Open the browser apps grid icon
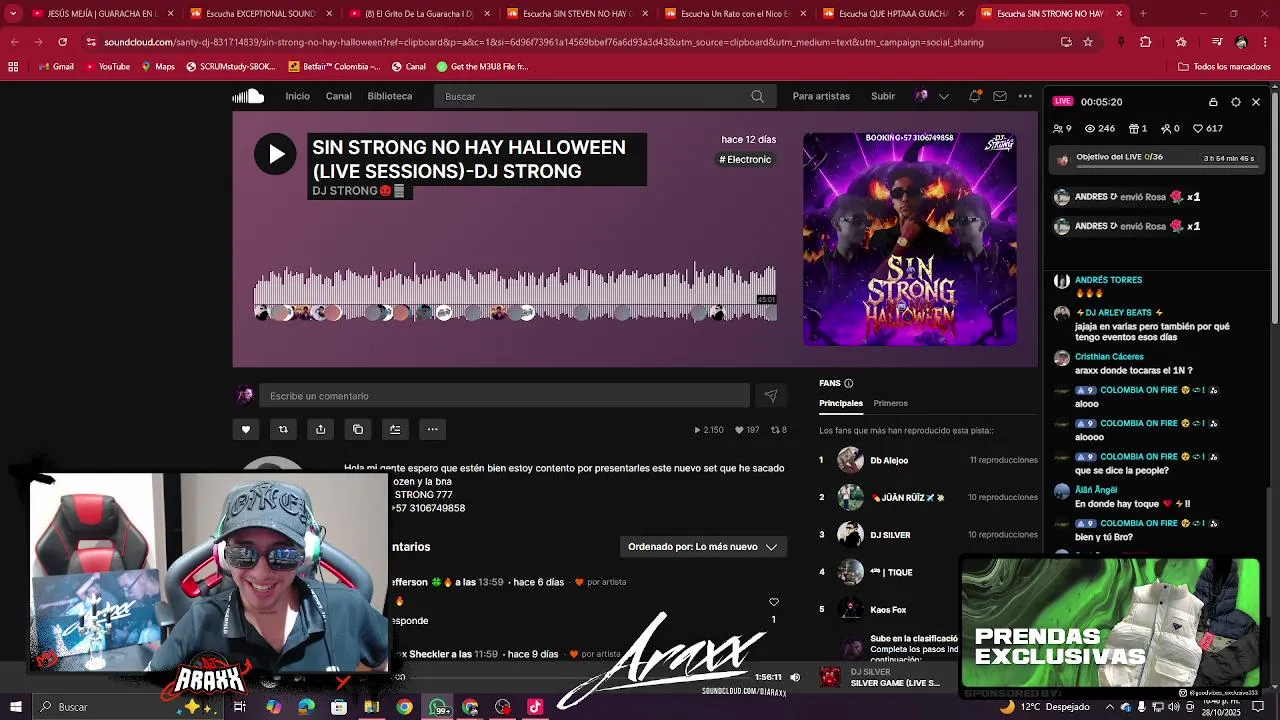Screen dimensions: 1280x720 (13, 66)
